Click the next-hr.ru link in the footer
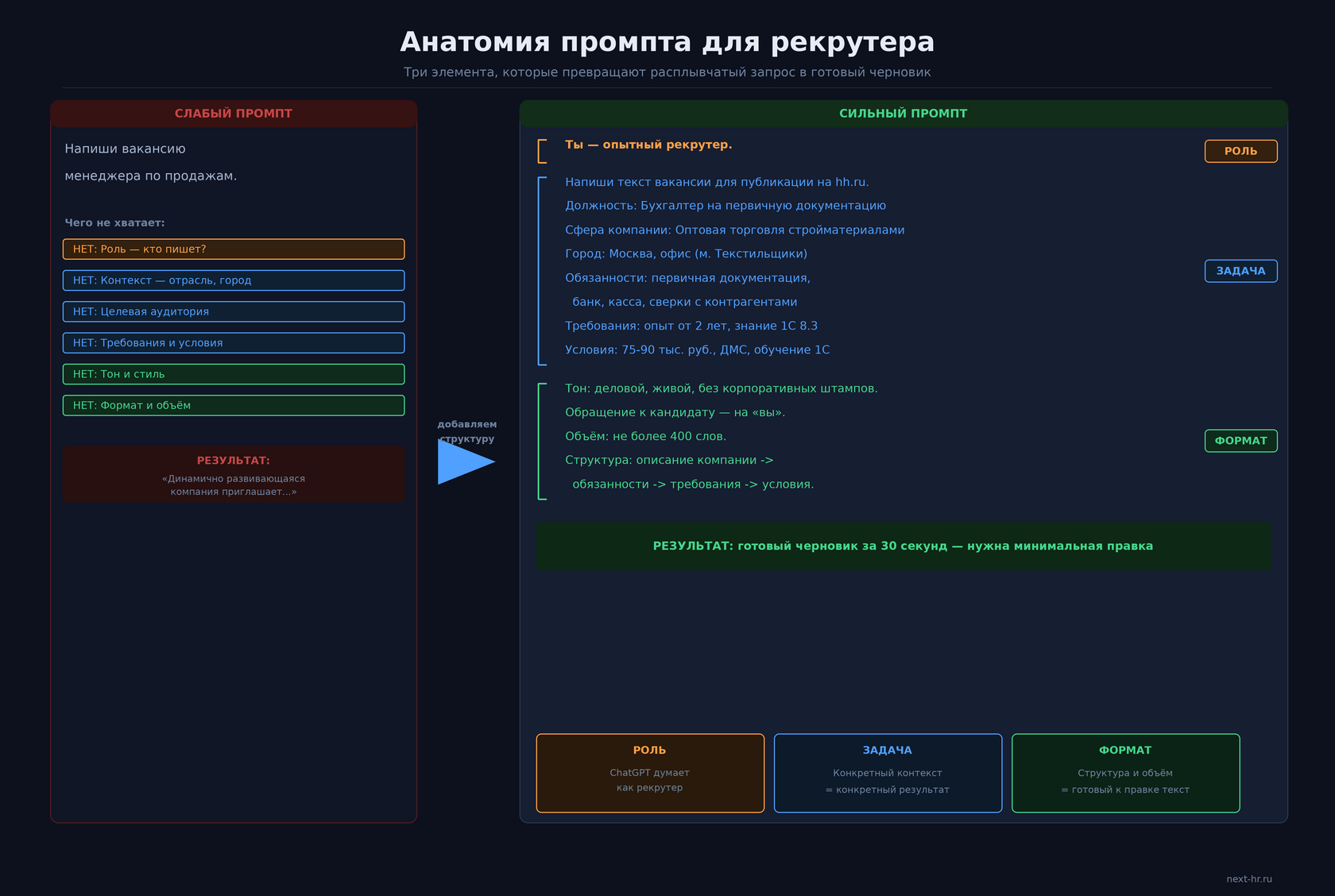The width and height of the screenshot is (1335, 896). [x=1249, y=879]
